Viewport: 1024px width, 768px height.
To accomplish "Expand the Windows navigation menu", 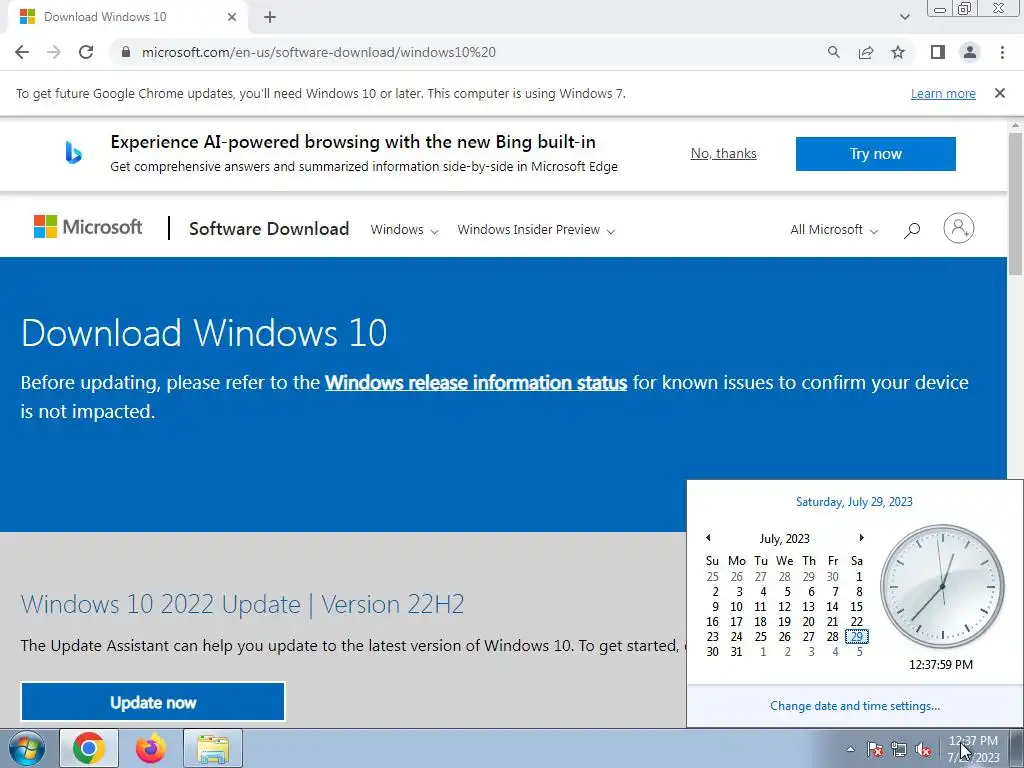I will [404, 230].
